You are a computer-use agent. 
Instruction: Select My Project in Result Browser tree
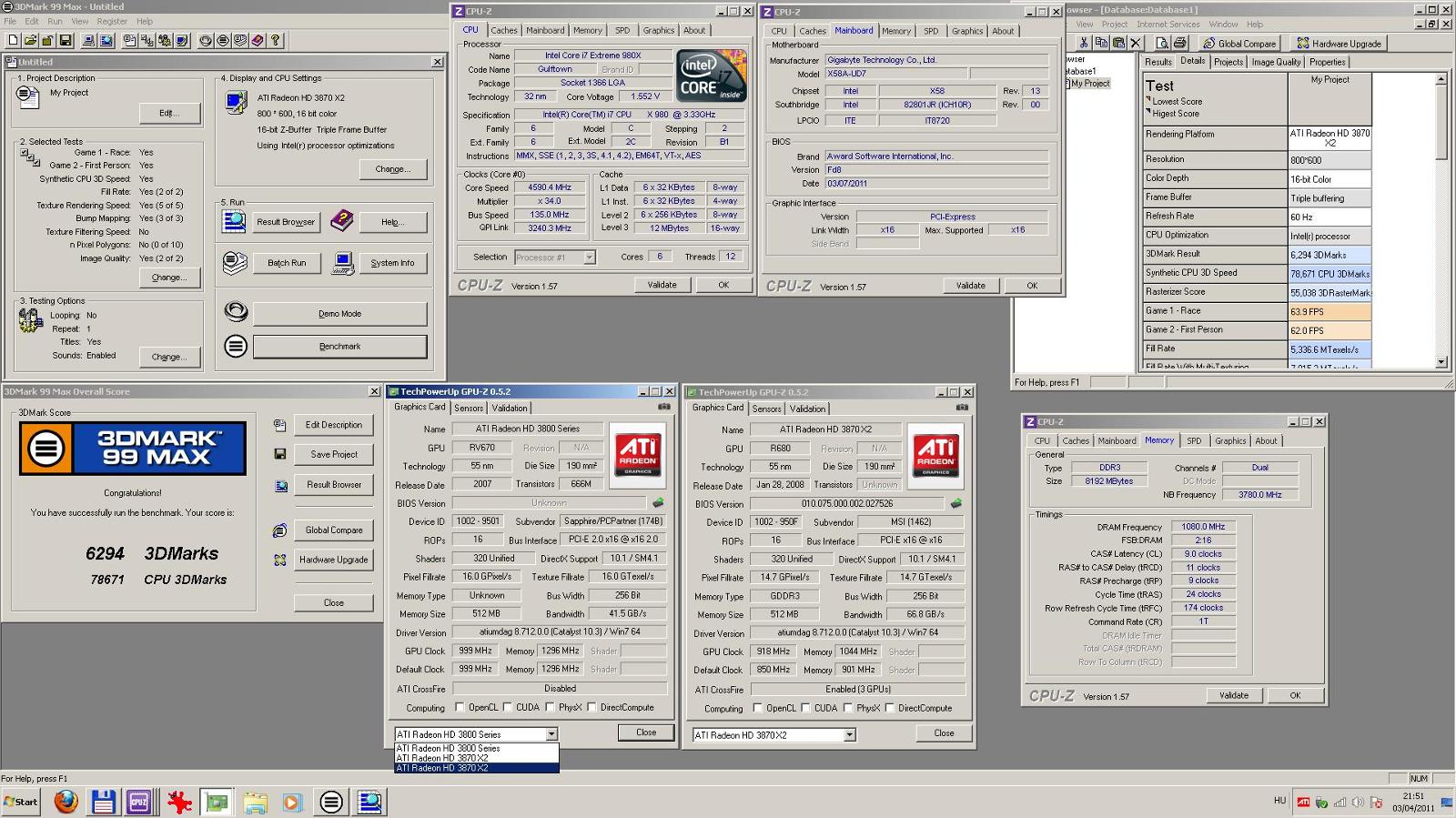click(1089, 83)
